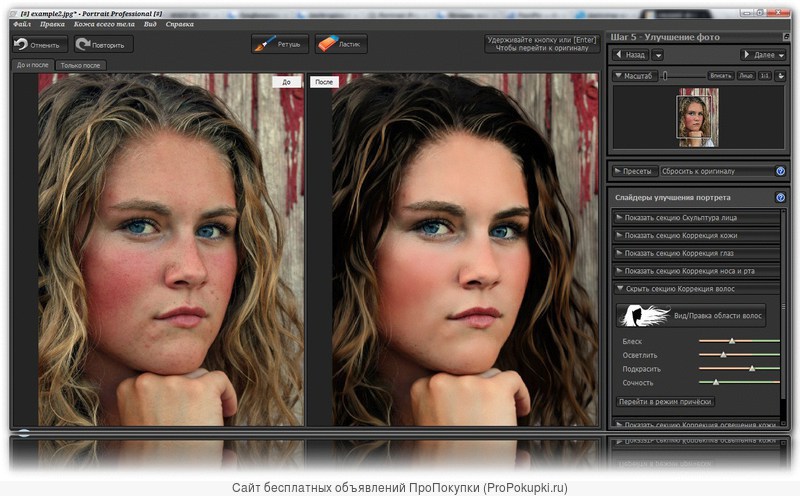Click Перейти в режим причёски button
Screen dimensions: 800x496
tap(665, 402)
